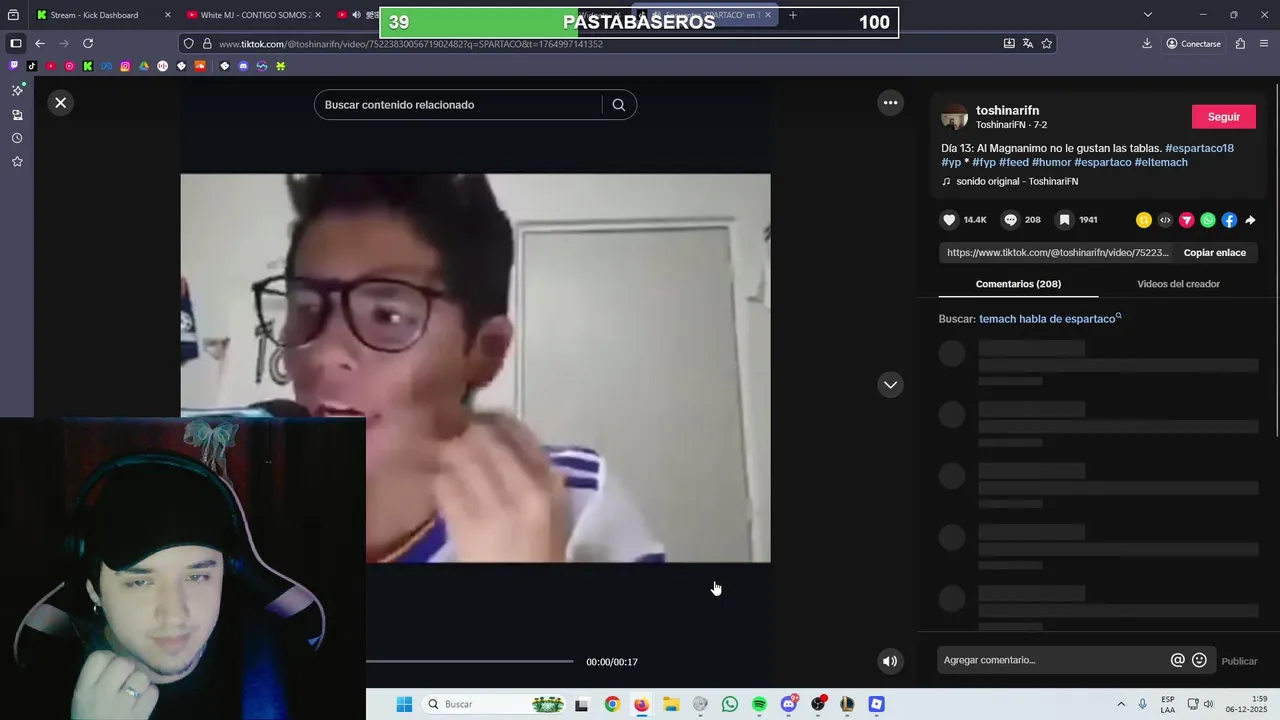
Task: Open the Twitch bookmark
Action: click(13, 66)
